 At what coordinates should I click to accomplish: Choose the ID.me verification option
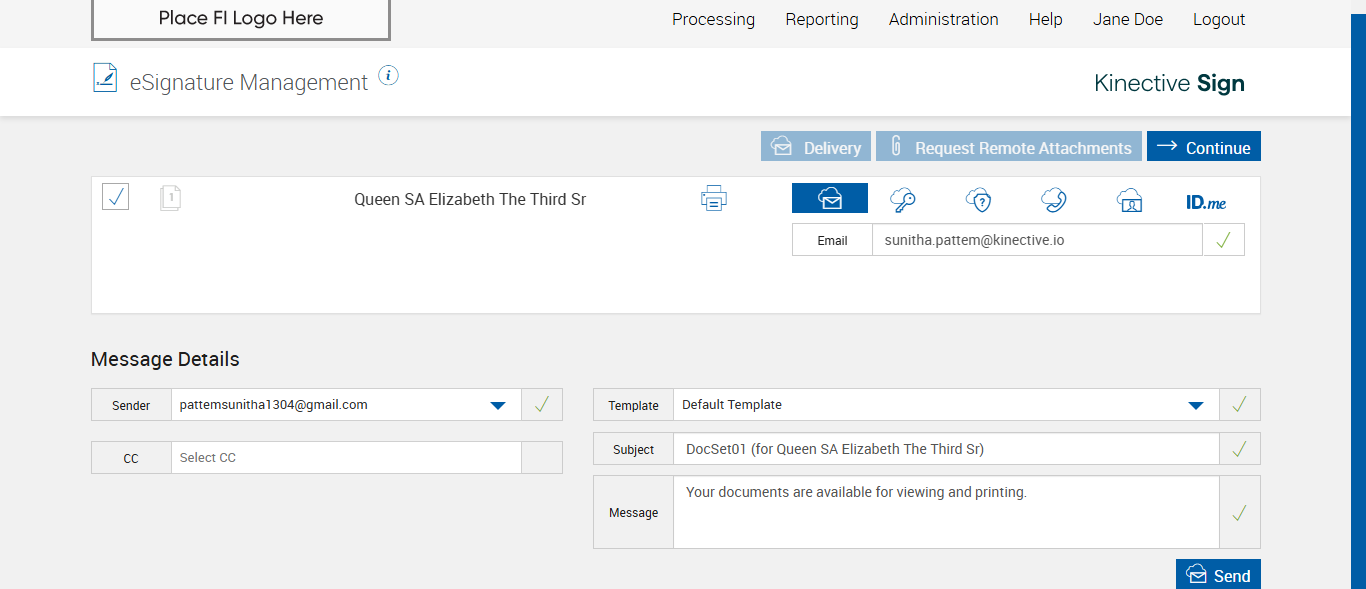click(1206, 201)
